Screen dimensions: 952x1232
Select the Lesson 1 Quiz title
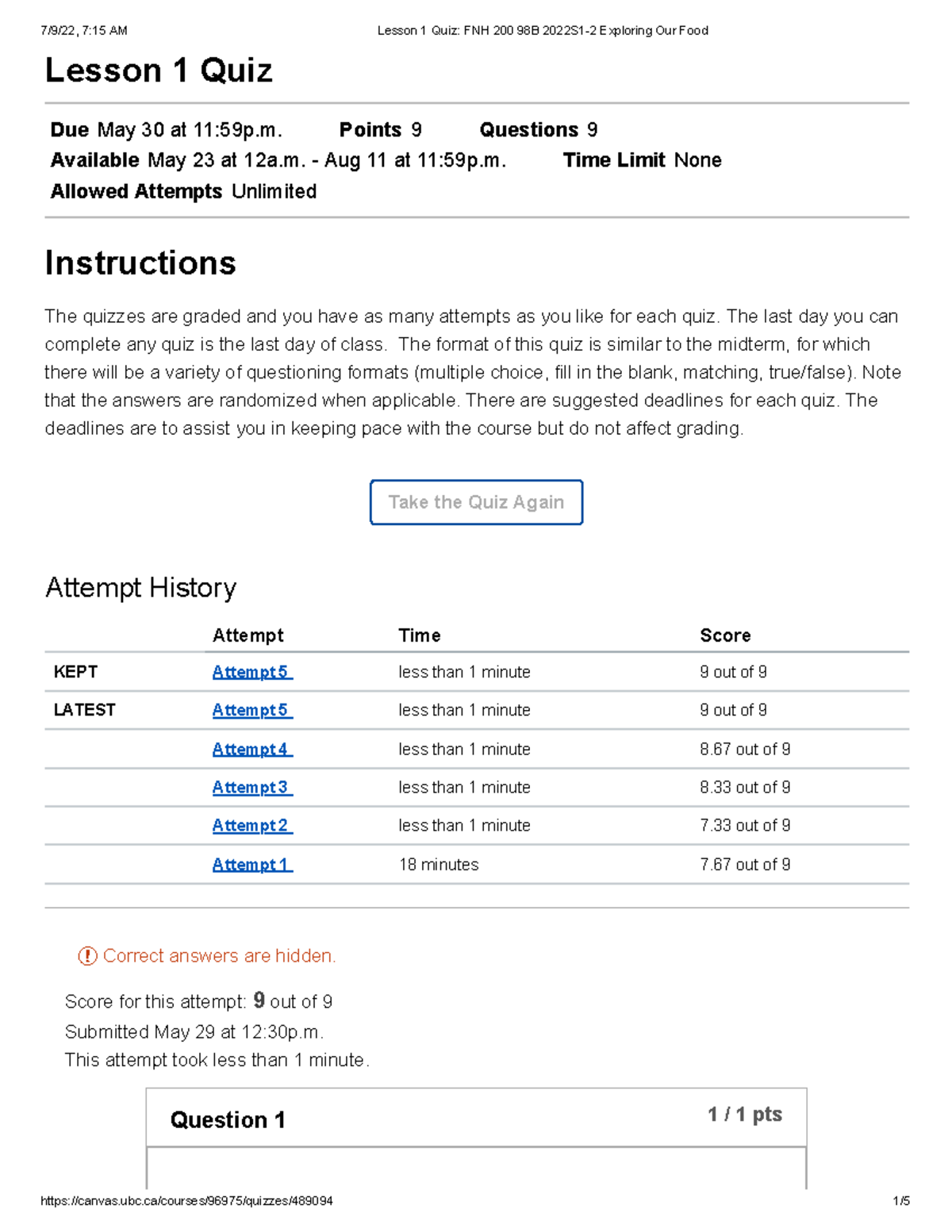point(158,70)
